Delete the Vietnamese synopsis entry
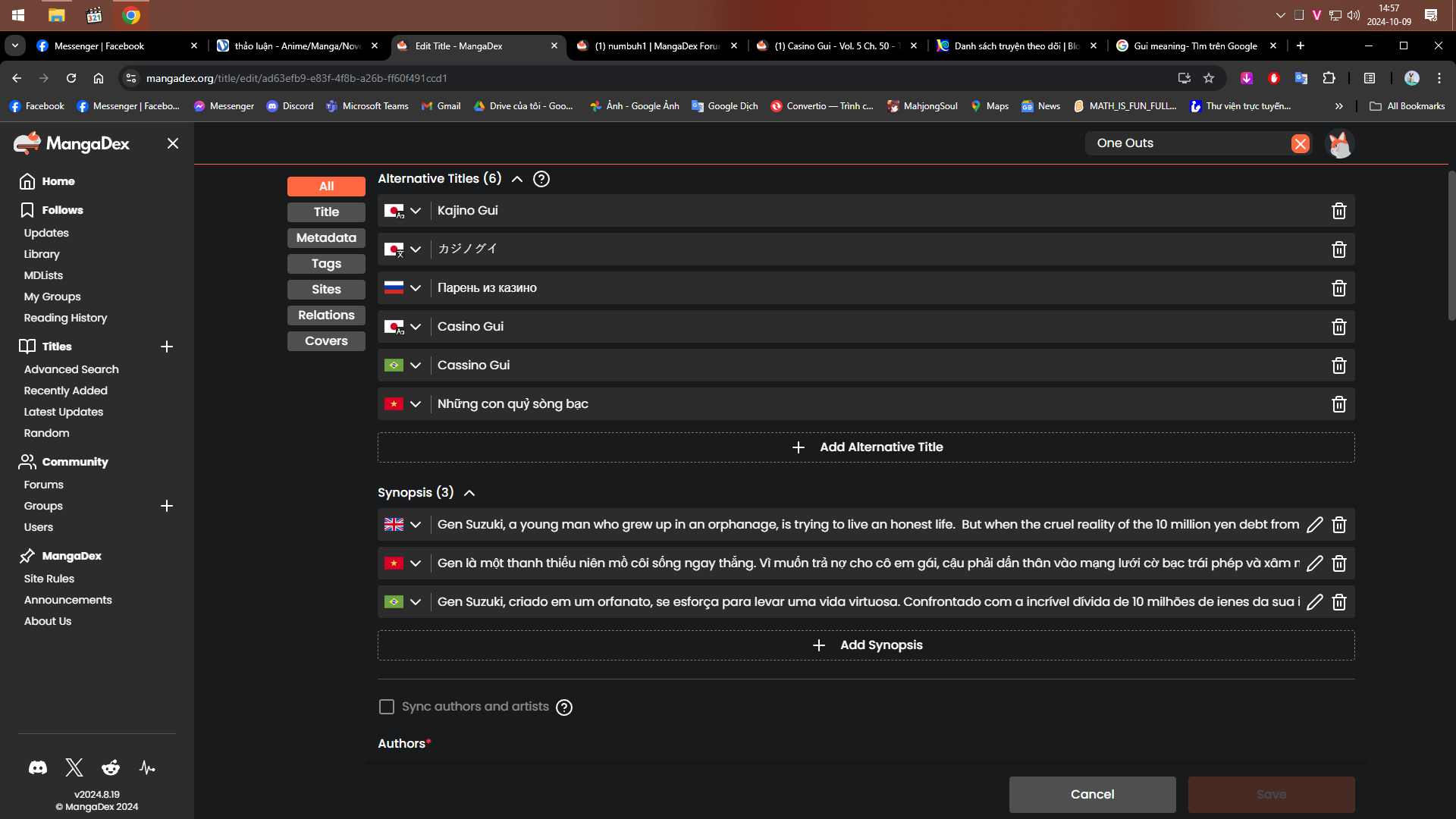 point(1338,563)
